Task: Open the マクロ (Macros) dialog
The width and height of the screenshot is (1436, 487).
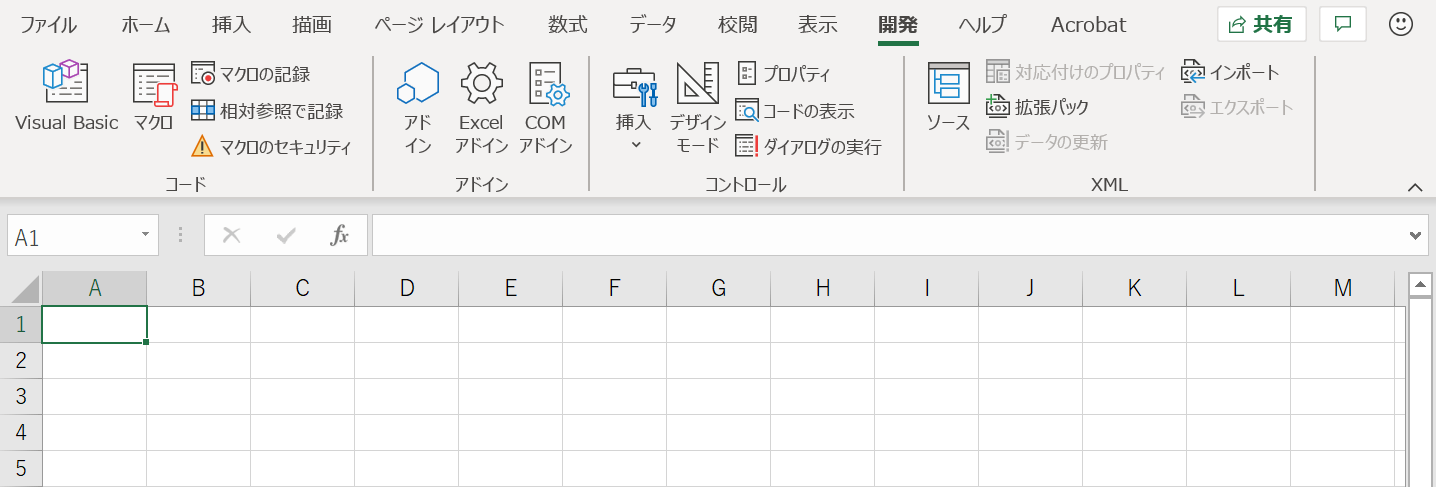Action: click(154, 97)
